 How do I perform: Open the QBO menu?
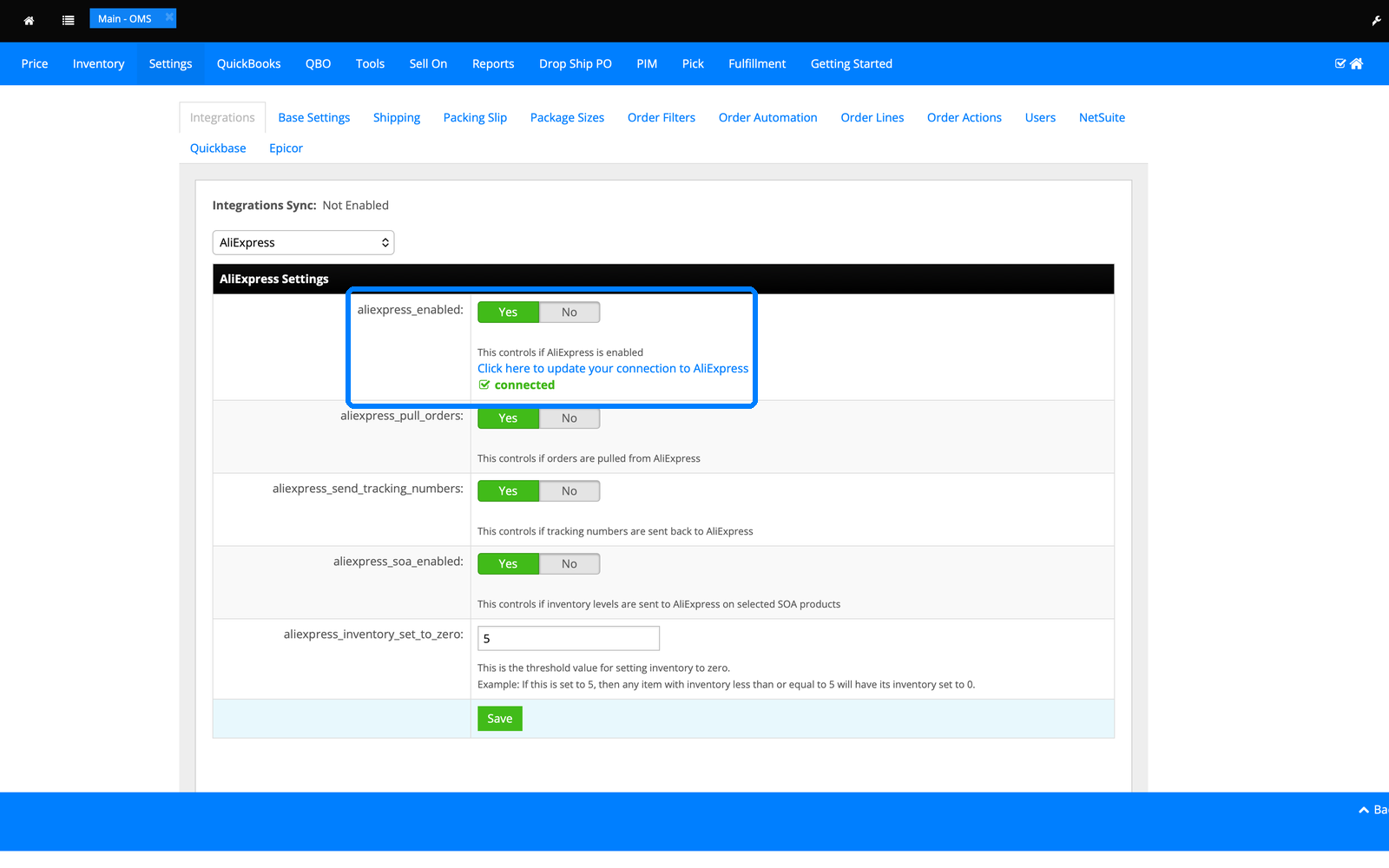pos(318,63)
